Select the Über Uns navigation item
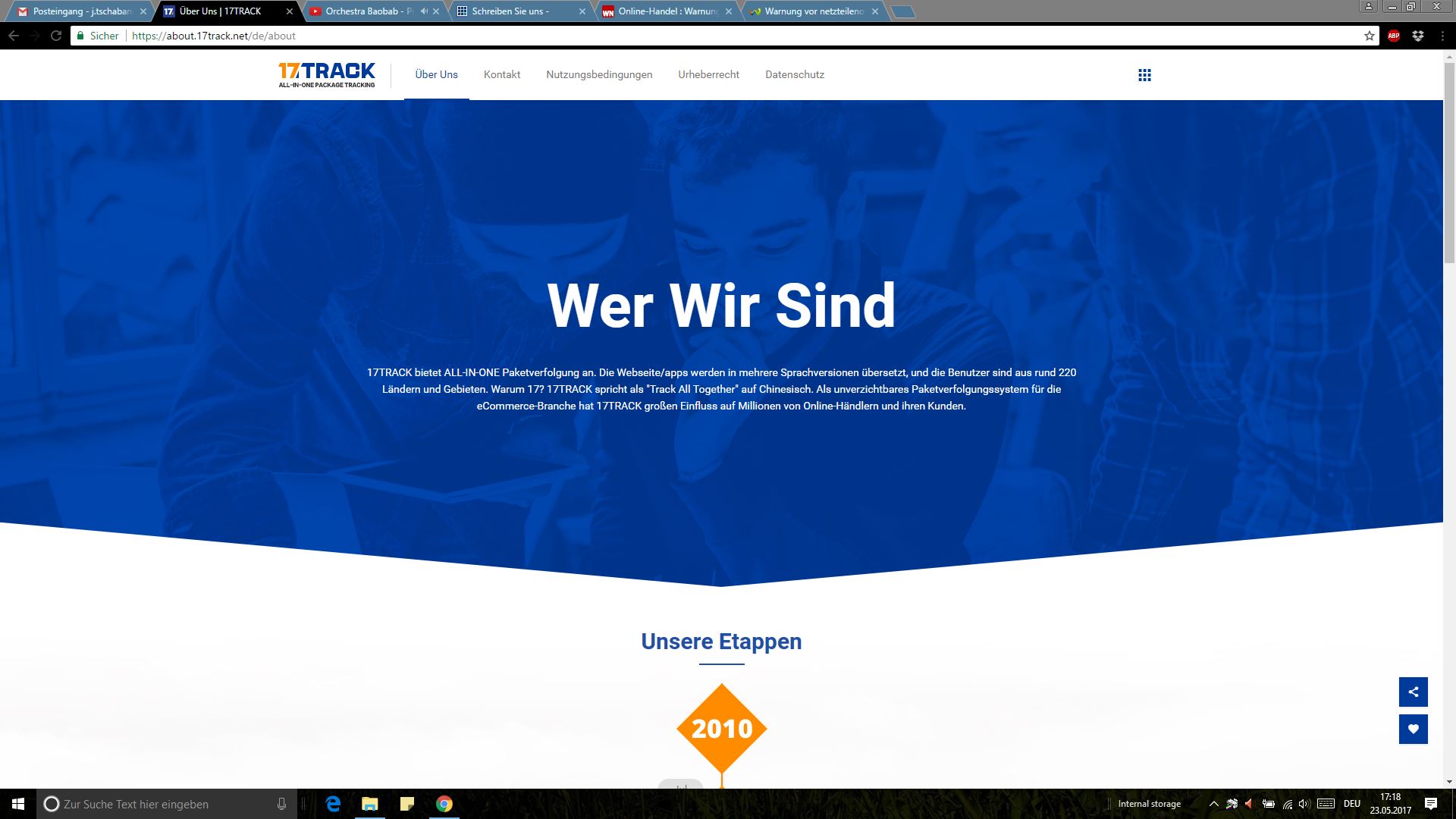1456x819 pixels. [x=436, y=74]
